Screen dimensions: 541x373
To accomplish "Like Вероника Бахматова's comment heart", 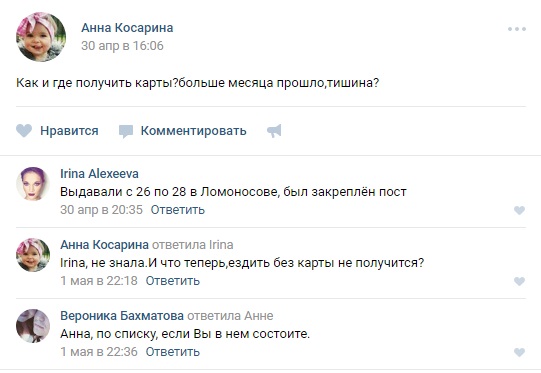I will point(519,352).
